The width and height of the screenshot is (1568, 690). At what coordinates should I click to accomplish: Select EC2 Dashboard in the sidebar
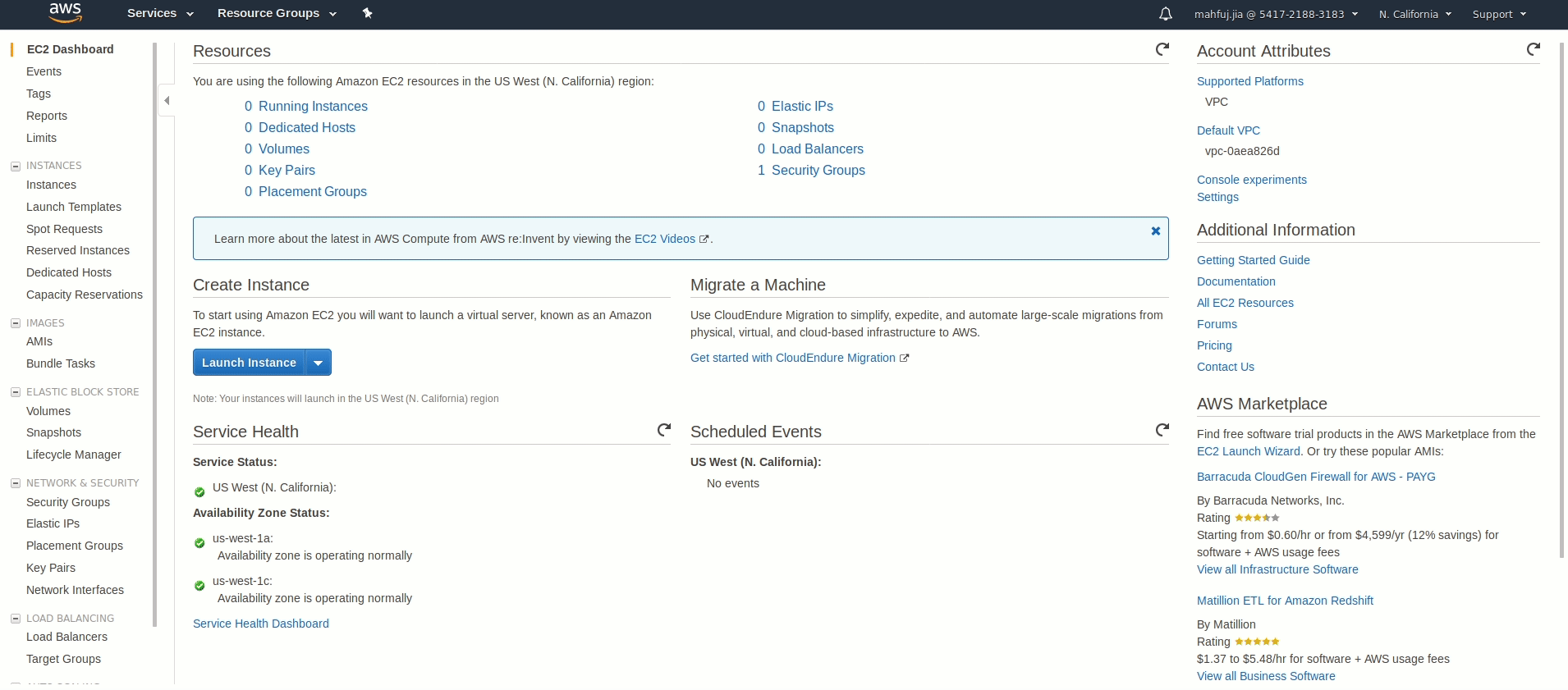(x=70, y=49)
